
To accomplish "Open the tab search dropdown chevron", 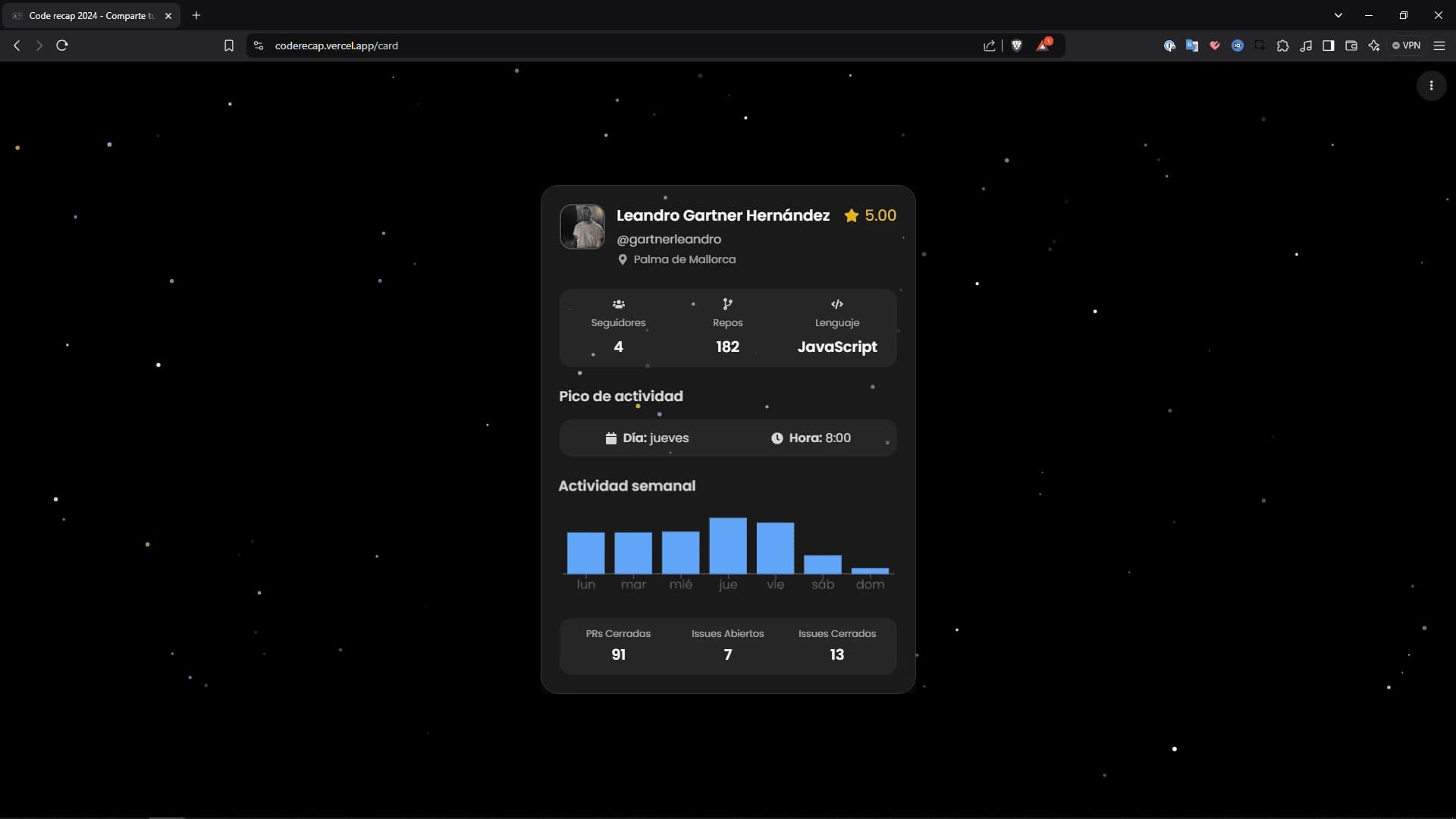I will [1338, 15].
